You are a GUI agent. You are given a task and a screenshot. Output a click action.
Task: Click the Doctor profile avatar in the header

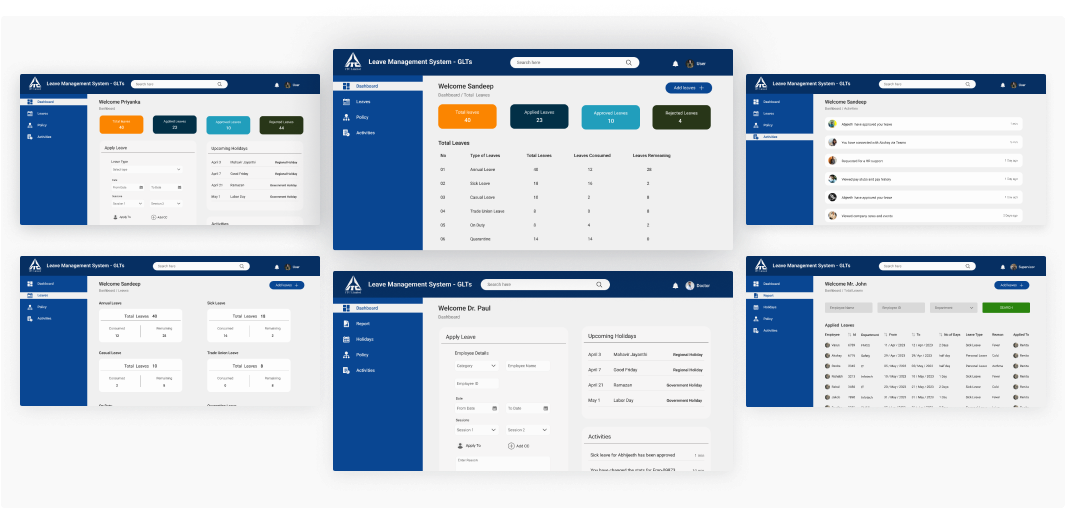690,285
